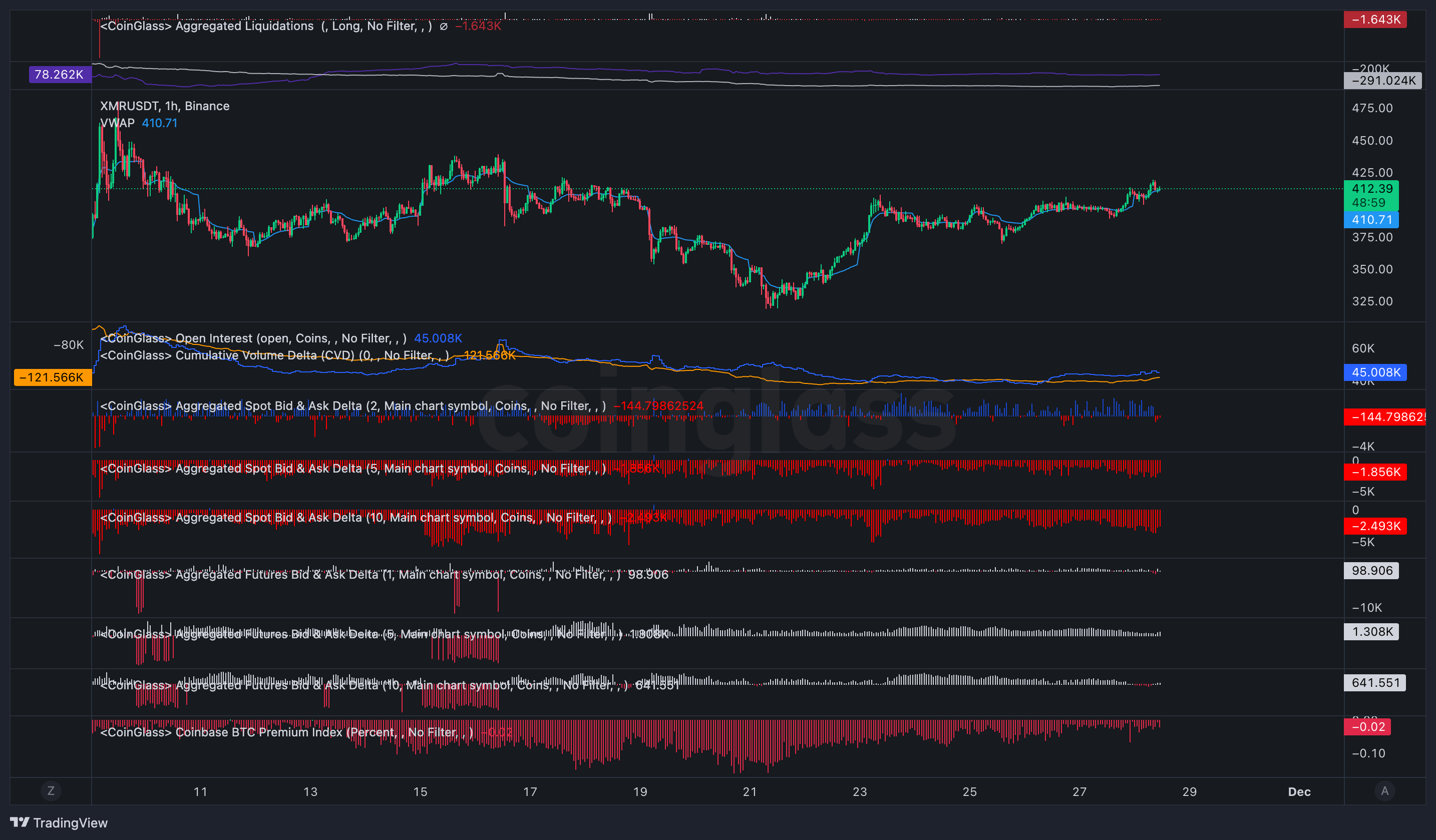Click the empty-set symbol in Liquidations legend
The width and height of the screenshot is (1436, 840).
click(443, 26)
